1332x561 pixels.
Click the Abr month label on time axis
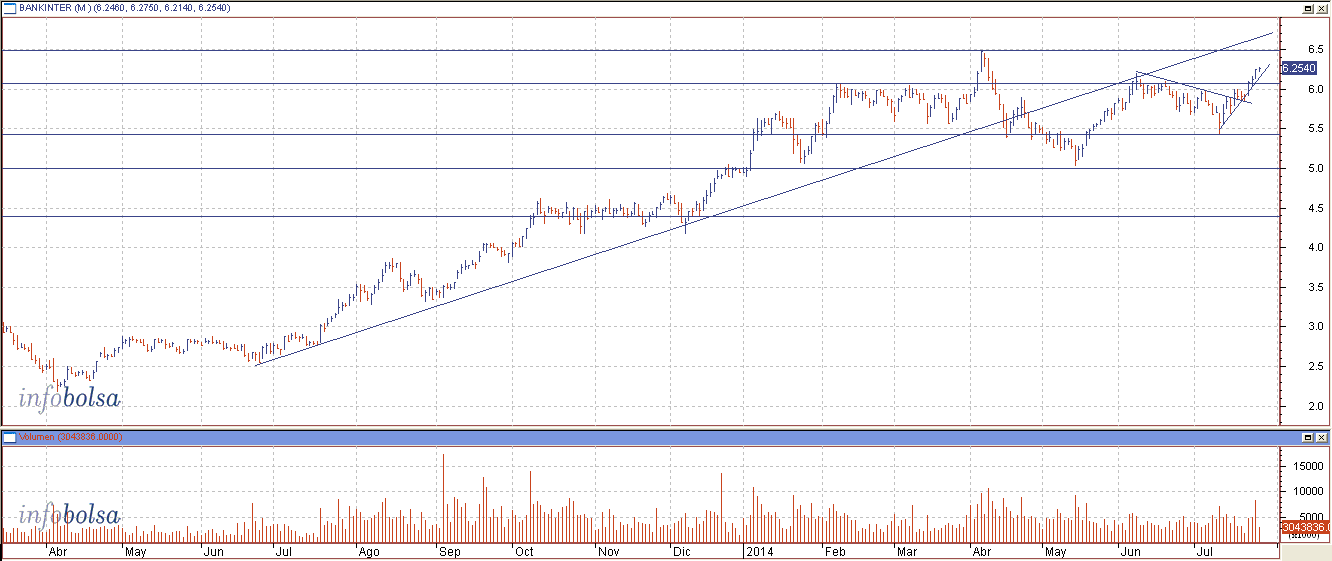coord(58,551)
